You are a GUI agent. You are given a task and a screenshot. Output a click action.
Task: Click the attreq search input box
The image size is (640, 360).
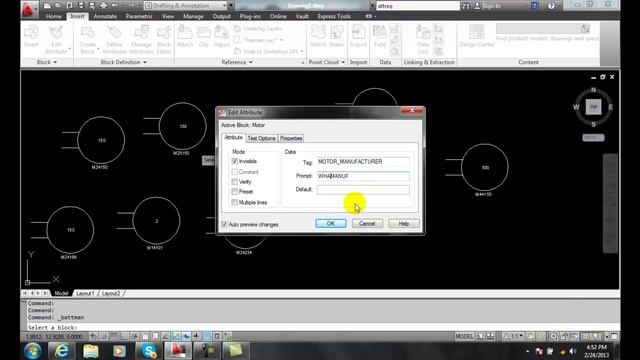point(418,6)
